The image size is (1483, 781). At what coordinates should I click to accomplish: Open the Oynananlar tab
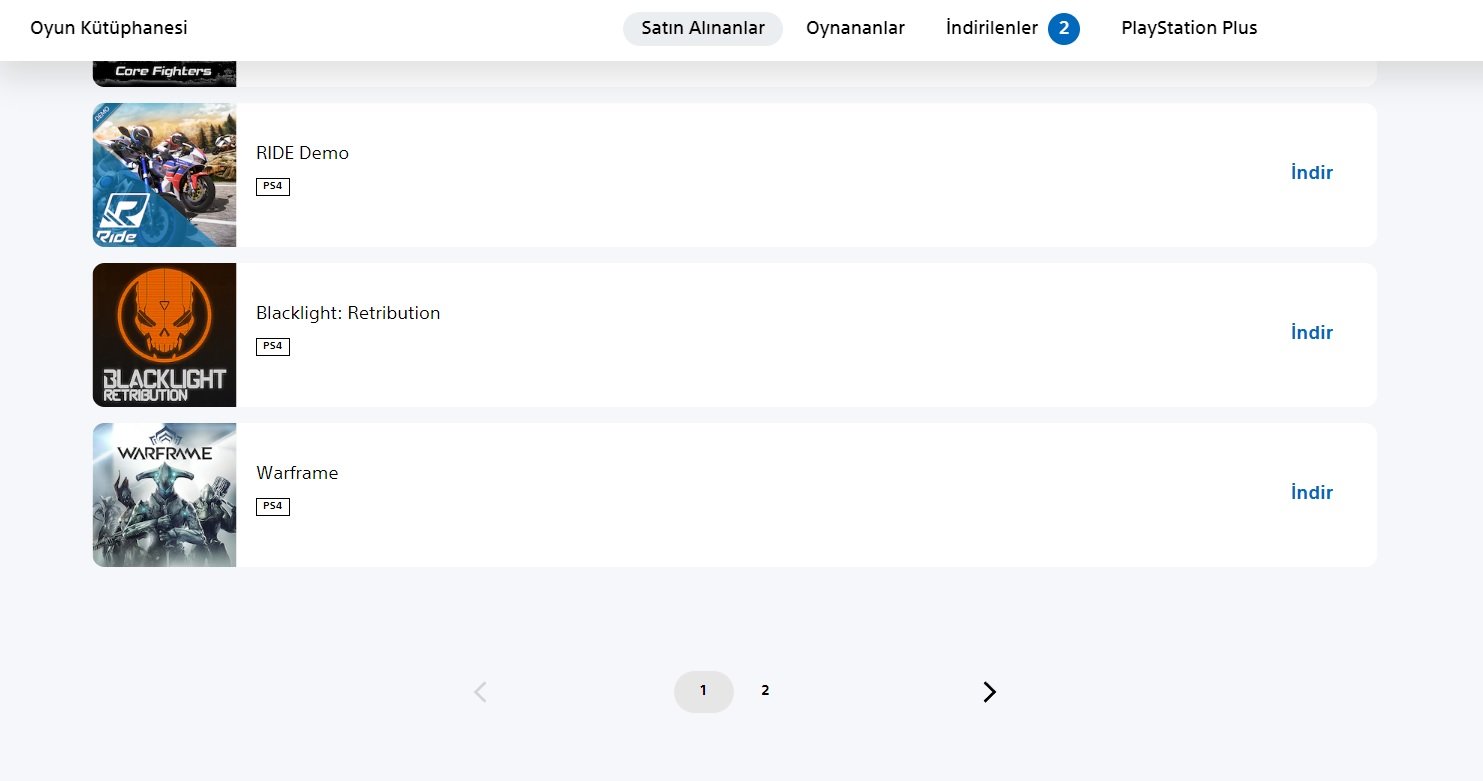pos(855,29)
